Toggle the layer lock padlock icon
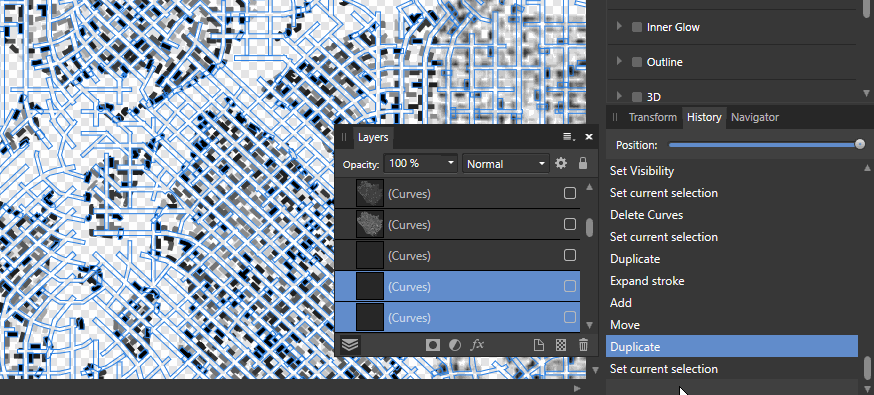 582,163
